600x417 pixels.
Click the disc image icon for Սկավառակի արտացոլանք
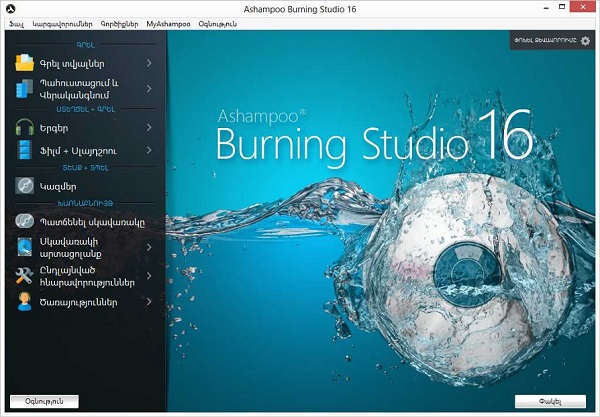[24, 247]
